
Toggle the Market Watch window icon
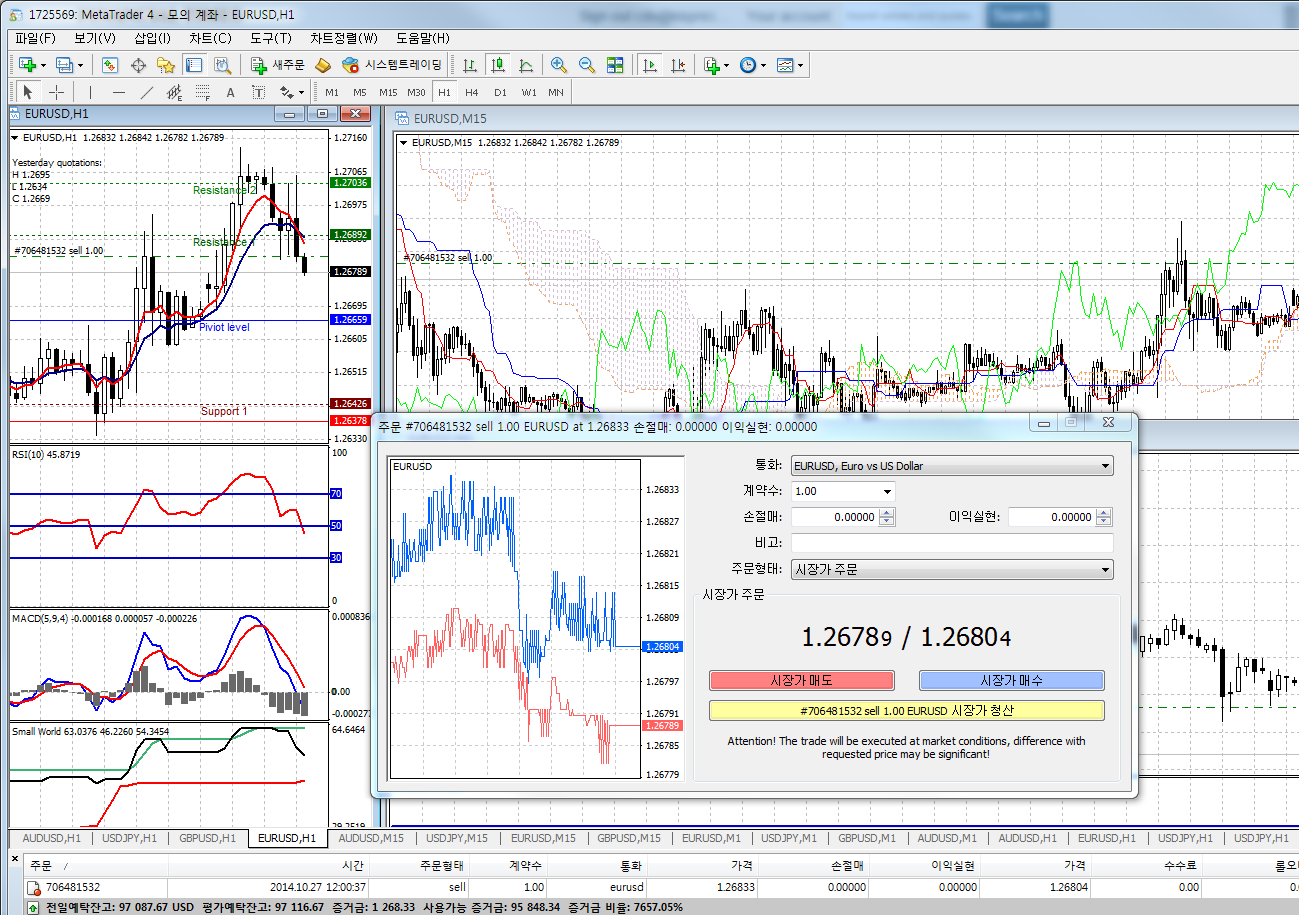pos(110,65)
